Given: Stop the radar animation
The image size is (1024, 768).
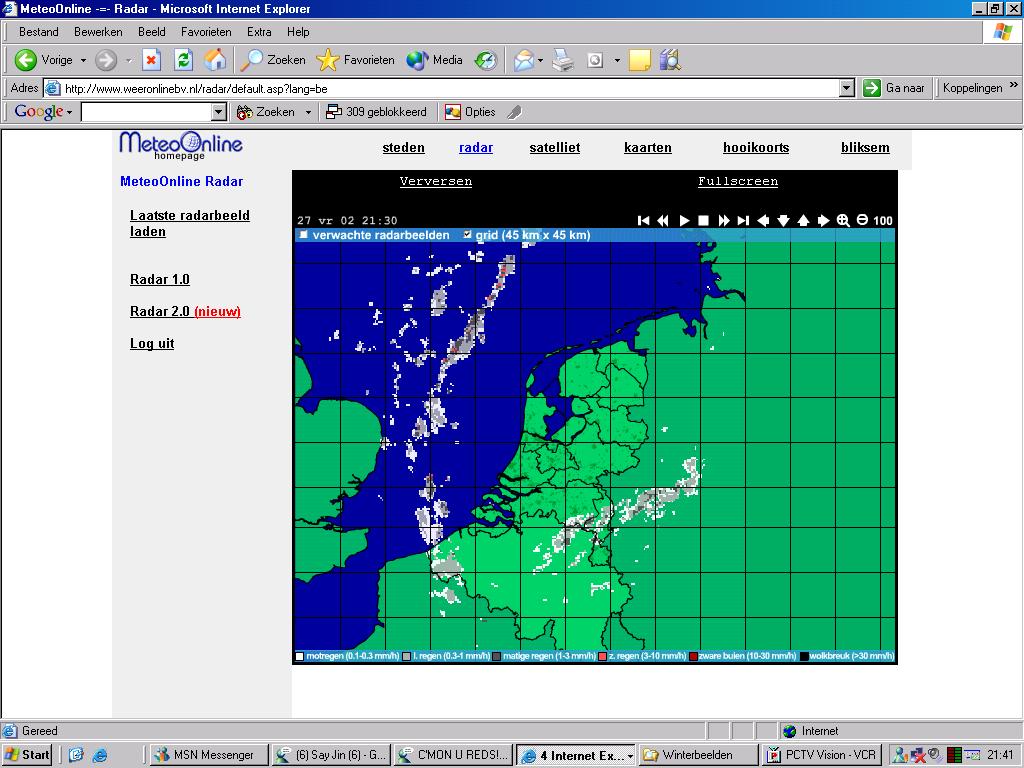Looking at the screenshot, I should coord(703,221).
